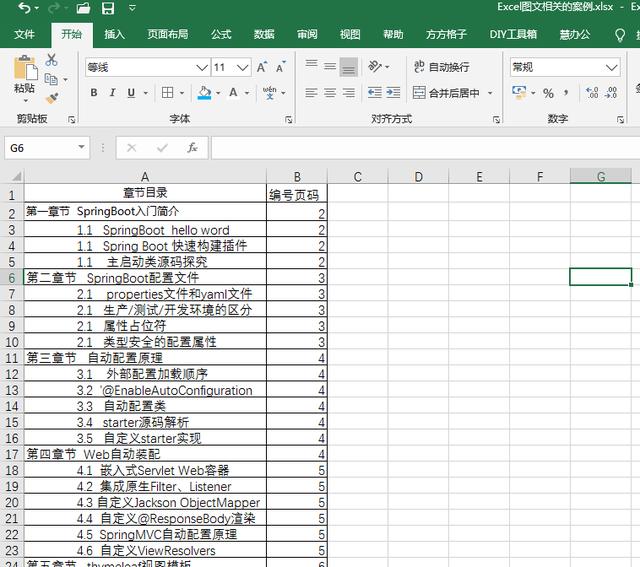Select the Format Painter brush
Viewport: 640px width, 567px height.
point(52,98)
